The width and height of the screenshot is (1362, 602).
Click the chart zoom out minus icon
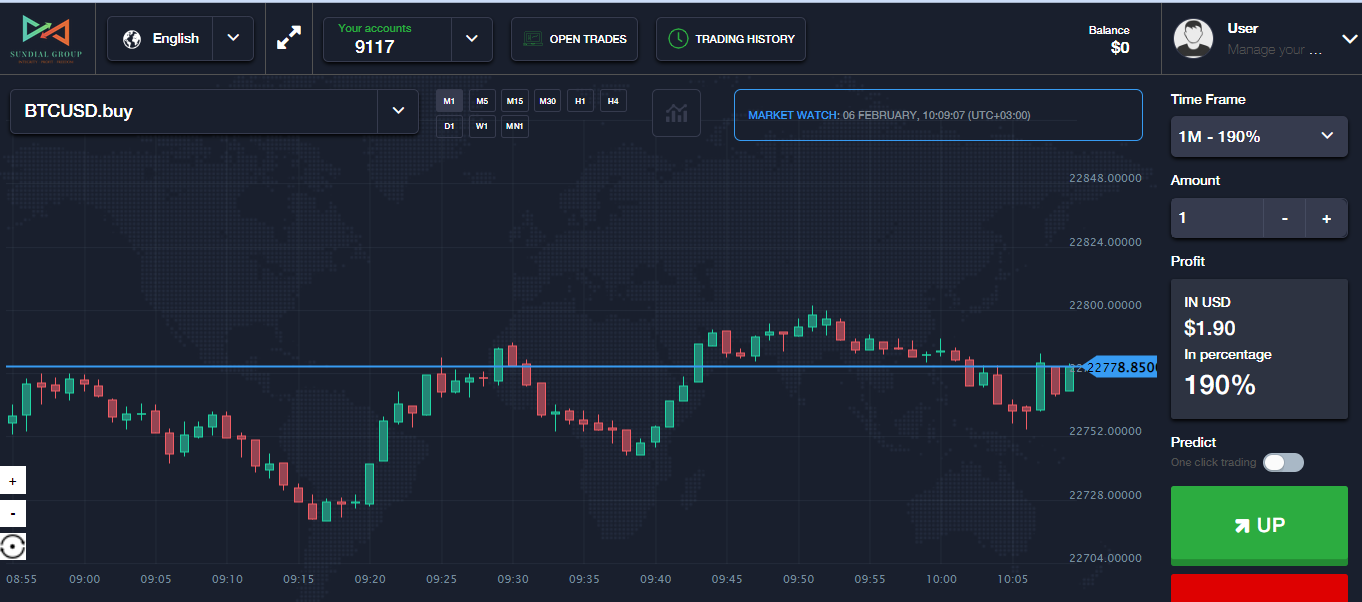click(13, 514)
